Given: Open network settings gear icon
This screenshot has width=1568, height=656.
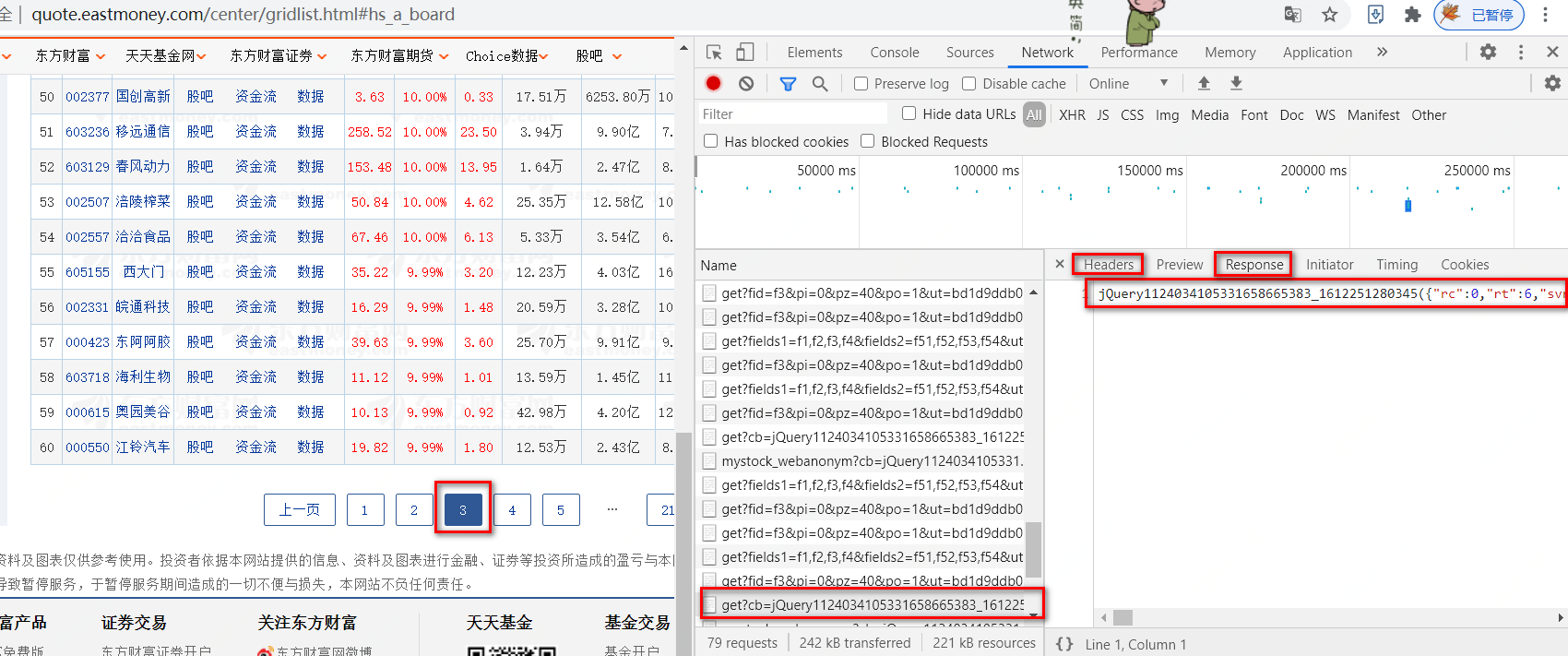Looking at the screenshot, I should 1552,83.
